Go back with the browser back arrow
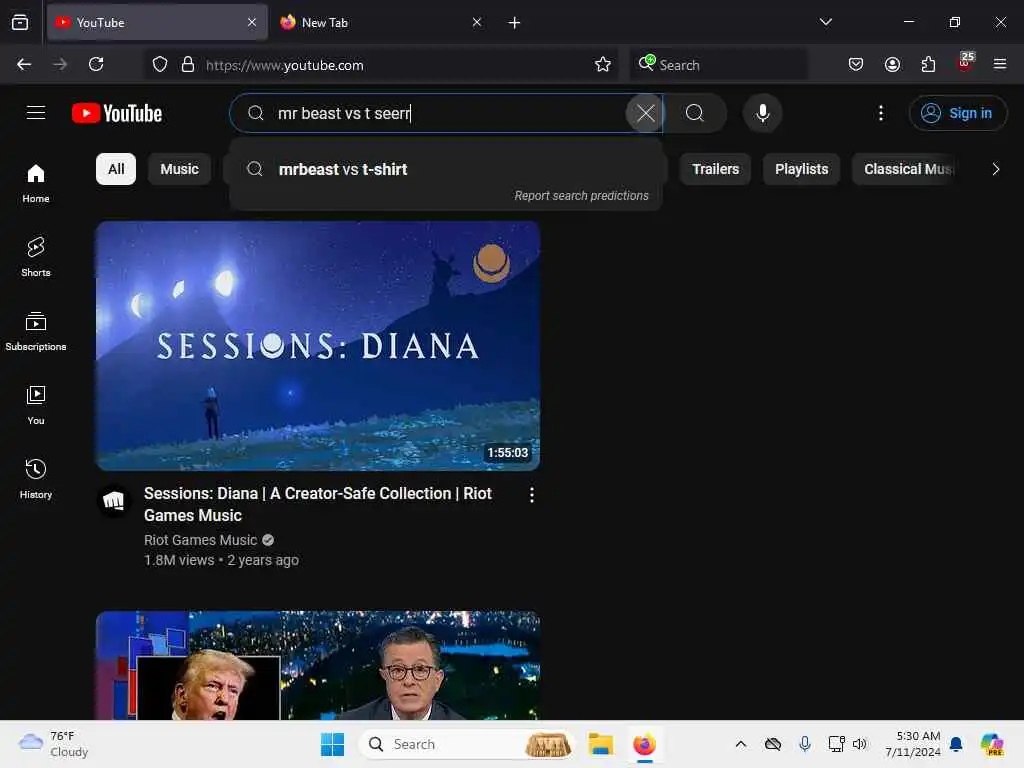Image resolution: width=1024 pixels, height=768 pixels. point(24,65)
